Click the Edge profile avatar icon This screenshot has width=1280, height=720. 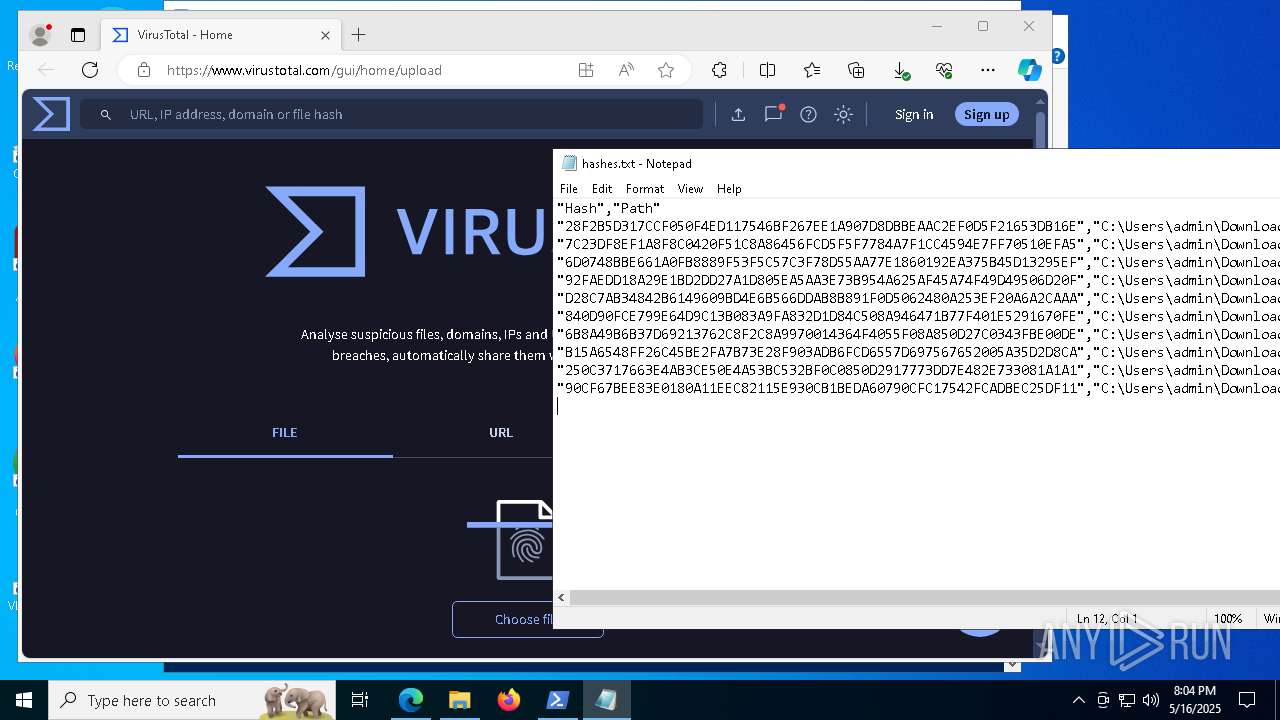tap(40, 35)
